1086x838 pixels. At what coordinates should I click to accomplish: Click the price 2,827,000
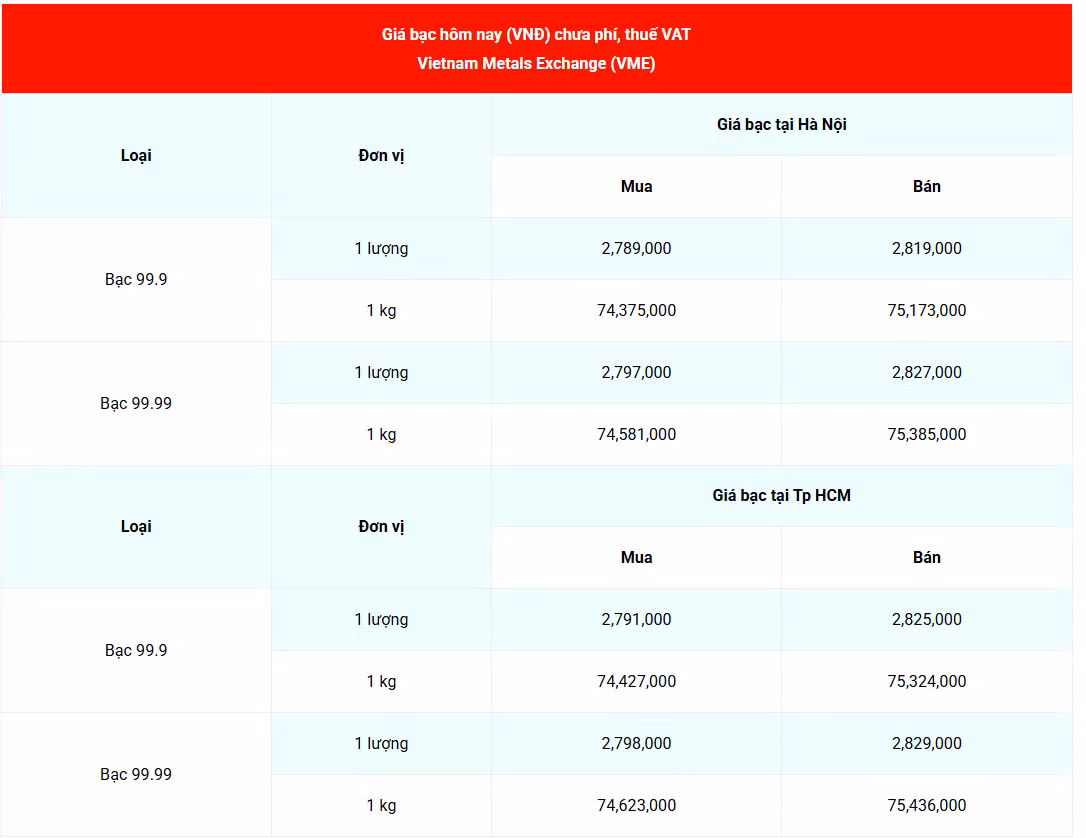coord(927,373)
